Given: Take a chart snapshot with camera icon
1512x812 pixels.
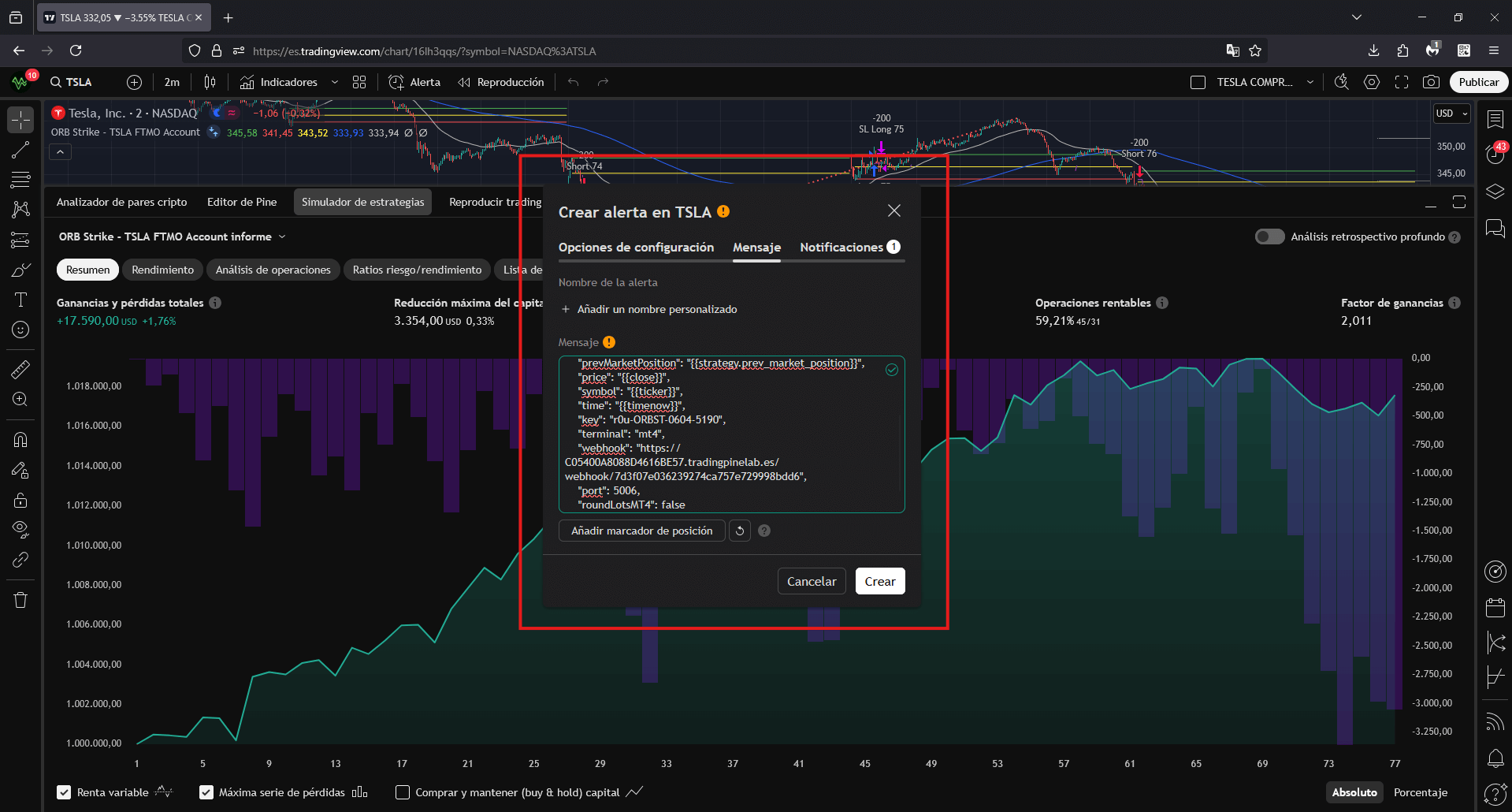Looking at the screenshot, I should (1432, 82).
